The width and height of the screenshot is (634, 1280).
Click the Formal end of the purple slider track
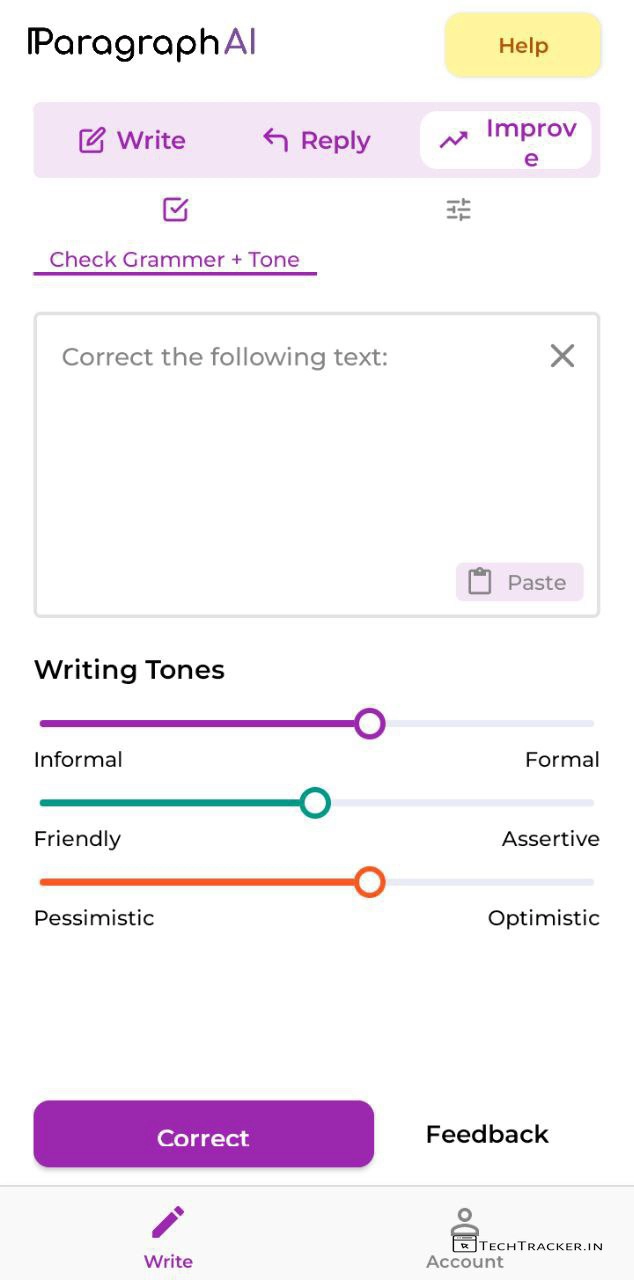pyautogui.click(x=588, y=723)
